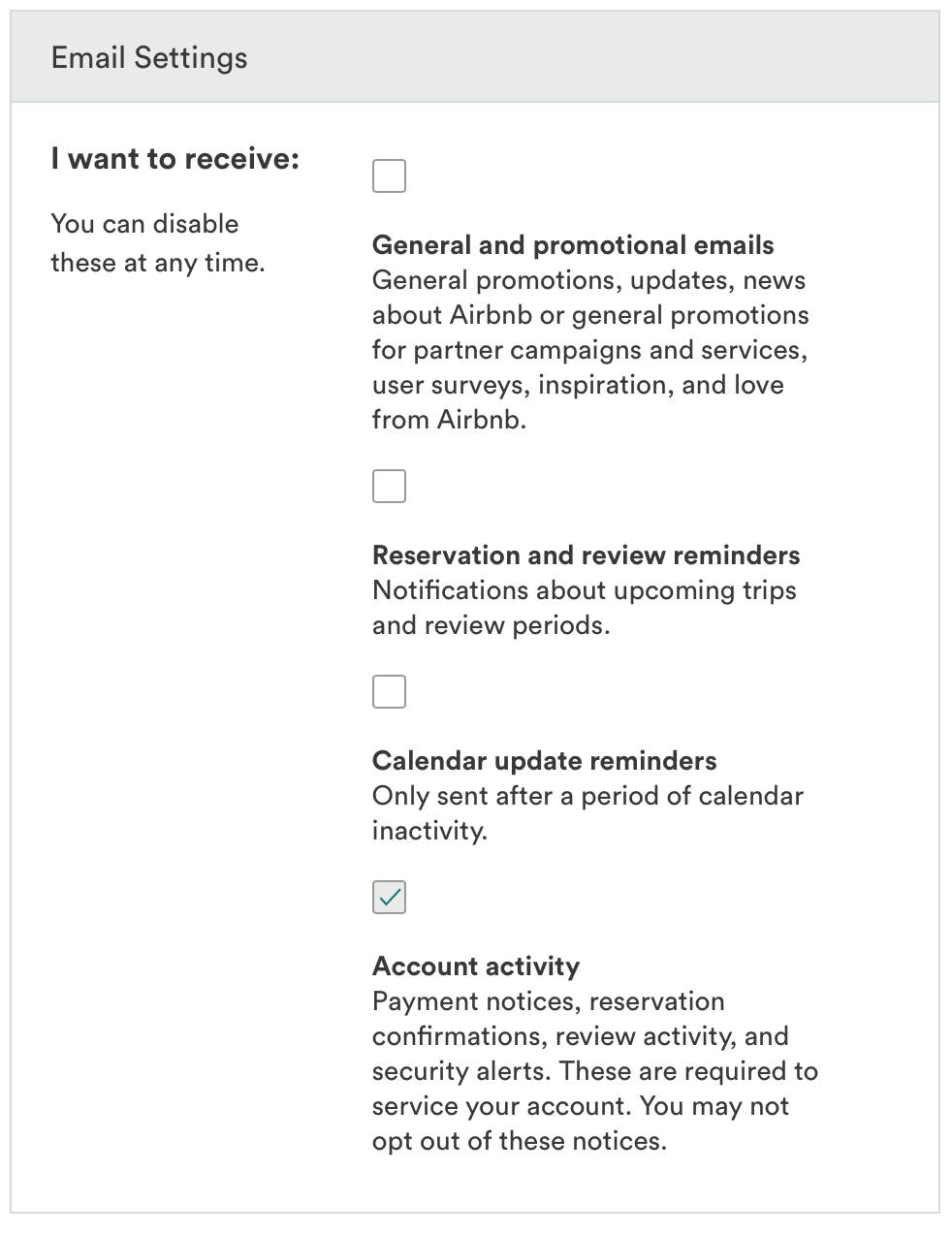Click 'You can disable these at any time' text
Viewport: 952px width, 1235px height.
(157, 243)
